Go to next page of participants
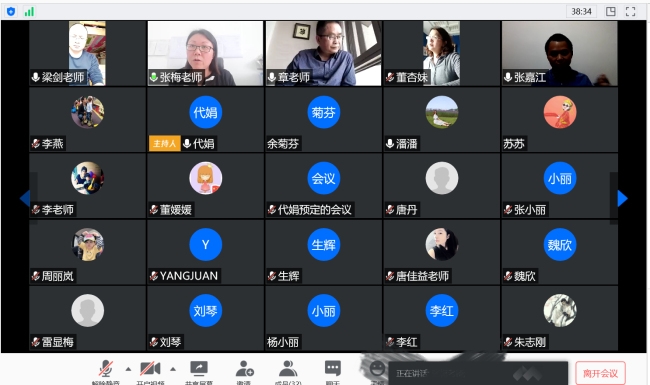This screenshot has height=385, width=650. click(x=622, y=198)
